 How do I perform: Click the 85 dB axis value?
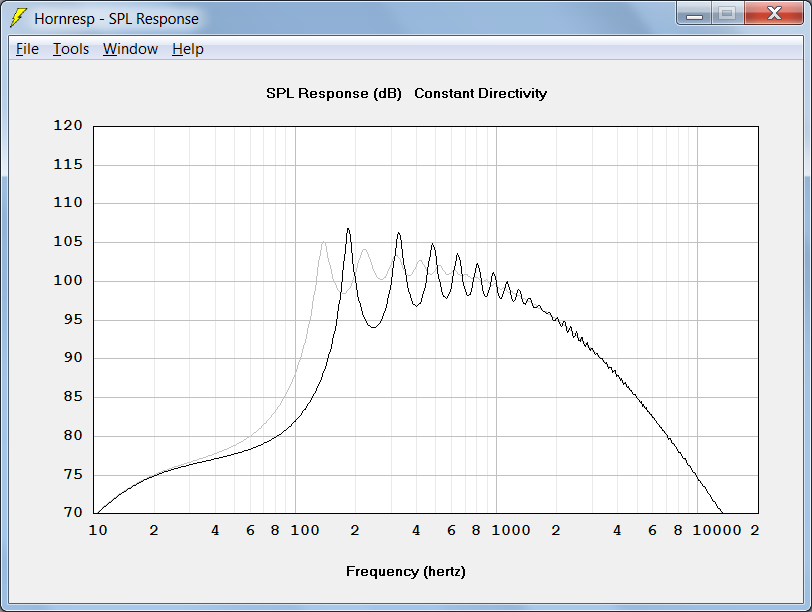point(73,396)
